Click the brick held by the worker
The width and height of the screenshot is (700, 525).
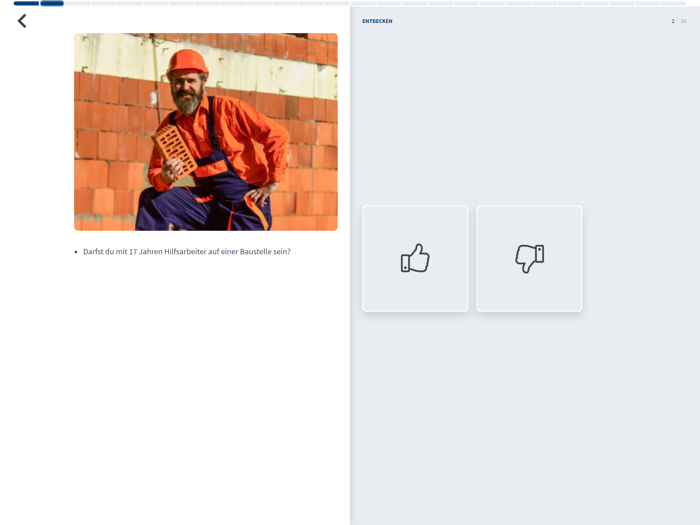pyautogui.click(x=175, y=150)
